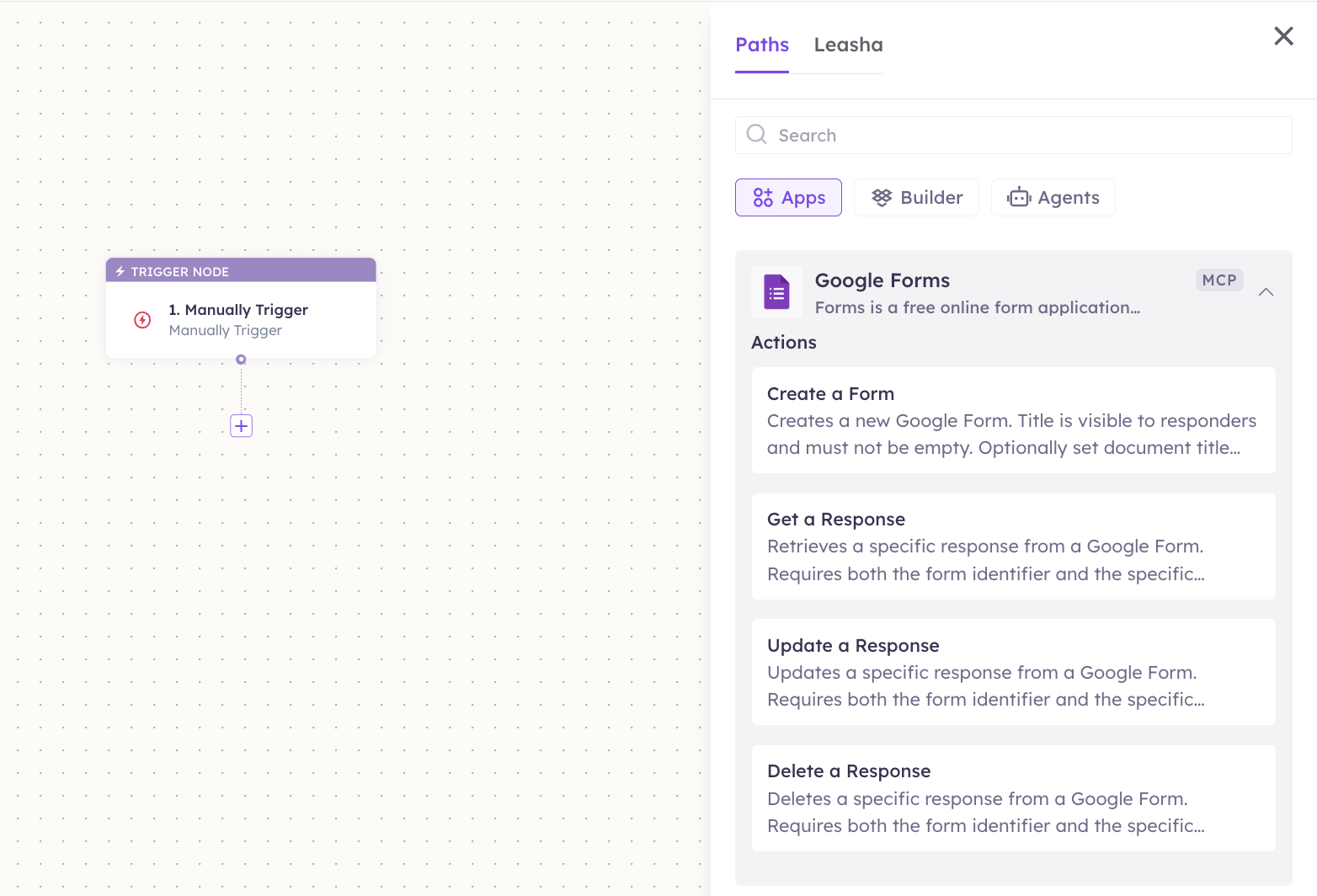Choose the Delete a Response action
The height and width of the screenshot is (896, 1317).
[1014, 798]
